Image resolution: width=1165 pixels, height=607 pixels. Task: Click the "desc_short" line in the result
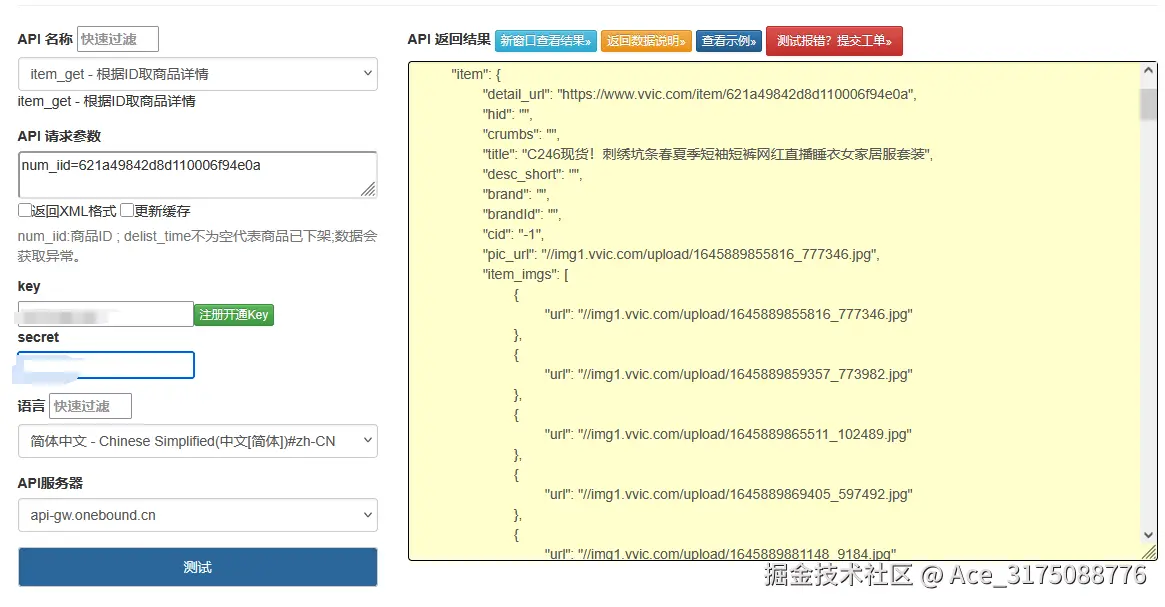pos(532,174)
